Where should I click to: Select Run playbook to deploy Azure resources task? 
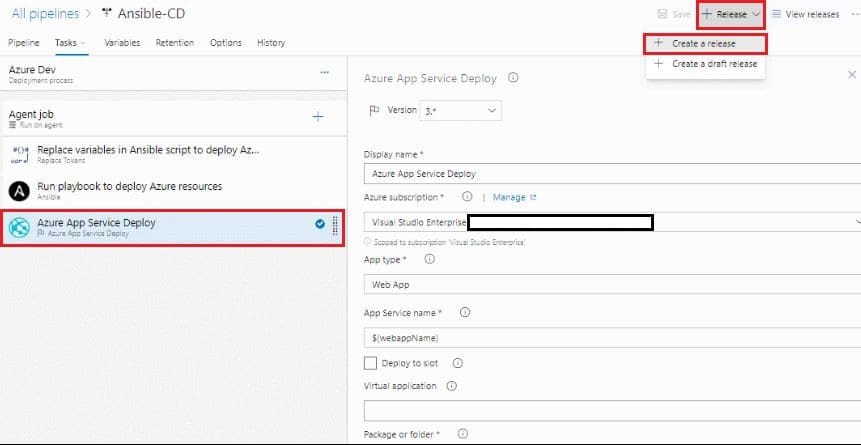click(174, 191)
